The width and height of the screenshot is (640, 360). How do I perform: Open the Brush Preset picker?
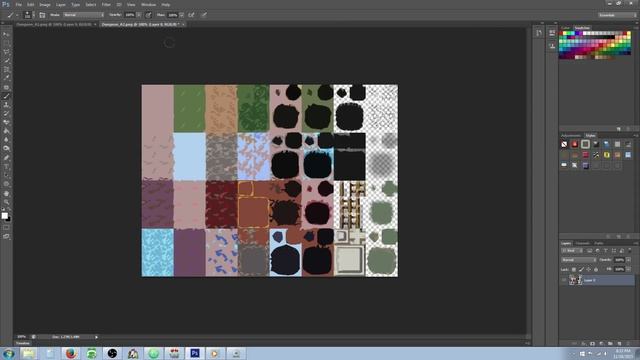coord(29,15)
